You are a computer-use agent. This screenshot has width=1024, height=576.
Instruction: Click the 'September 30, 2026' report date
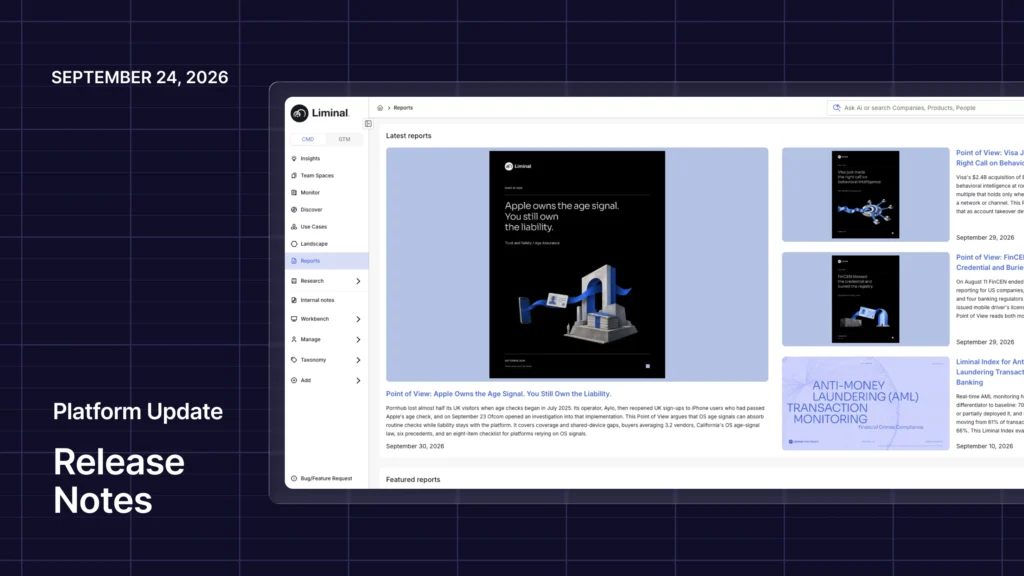click(x=415, y=446)
